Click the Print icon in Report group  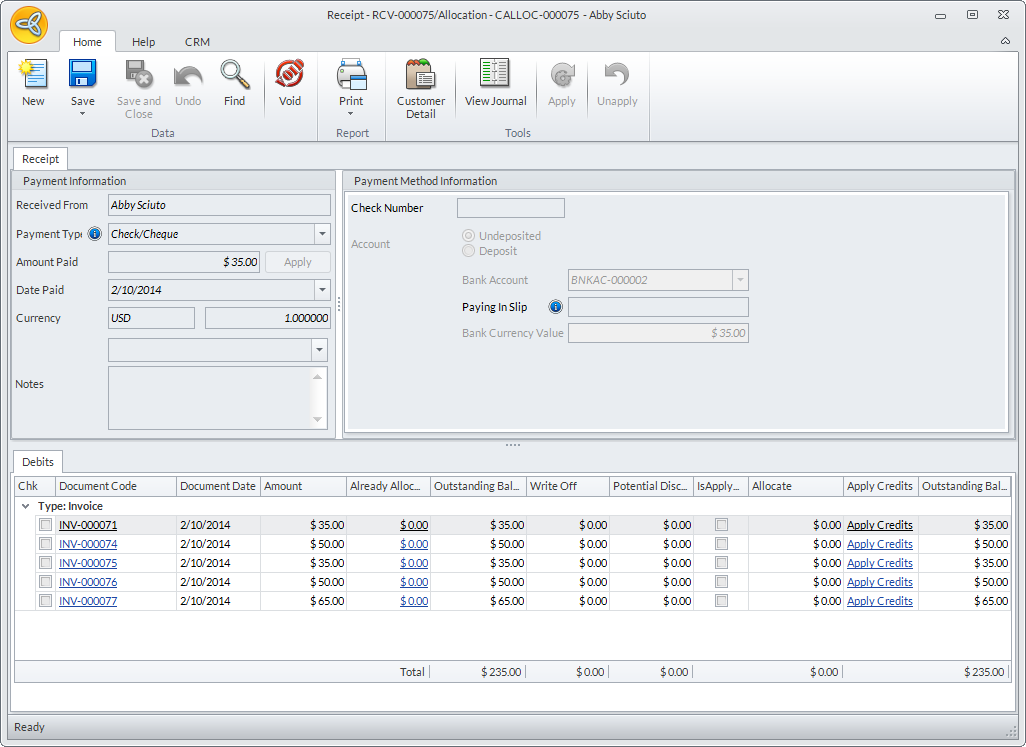click(351, 76)
